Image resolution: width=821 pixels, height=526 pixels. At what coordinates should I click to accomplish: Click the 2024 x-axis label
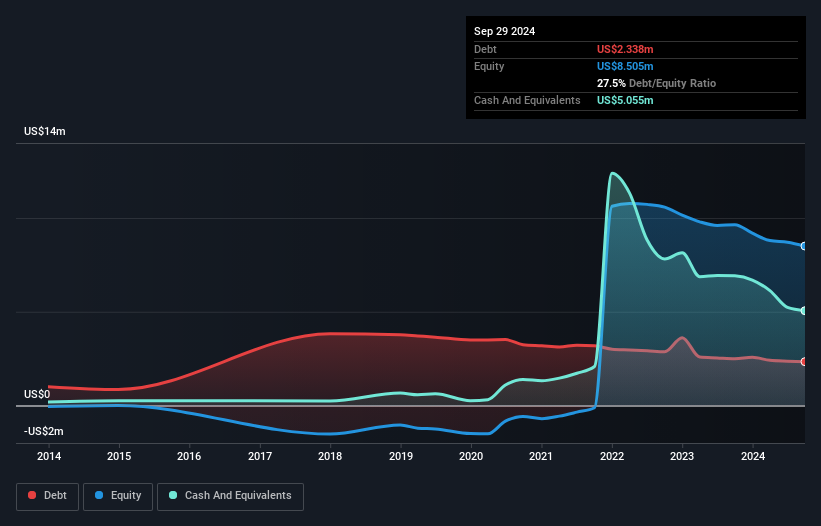[753, 456]
